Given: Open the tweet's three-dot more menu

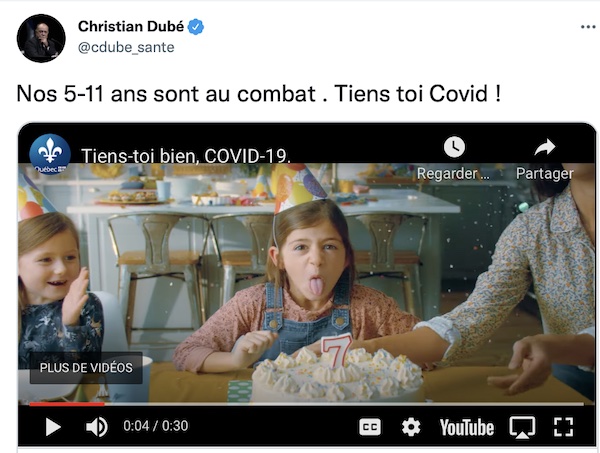Looking at the screenshot, I should coord(588,27).
